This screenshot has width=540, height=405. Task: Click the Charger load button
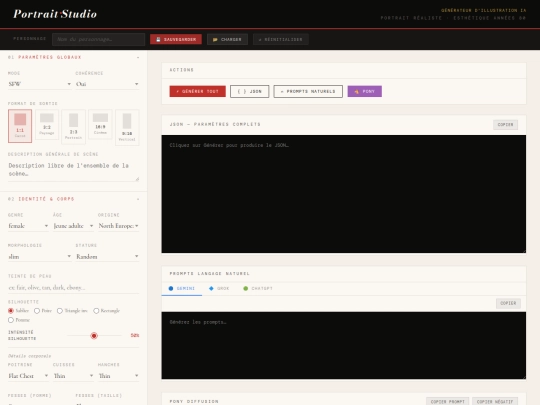click(x=227, y=39)
